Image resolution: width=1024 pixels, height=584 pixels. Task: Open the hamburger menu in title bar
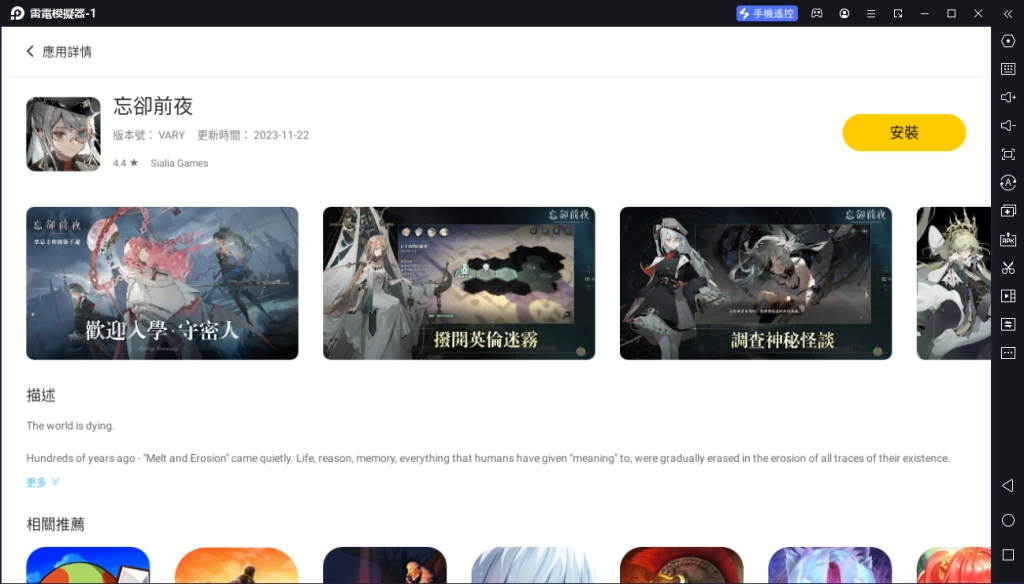coord(871,13)
